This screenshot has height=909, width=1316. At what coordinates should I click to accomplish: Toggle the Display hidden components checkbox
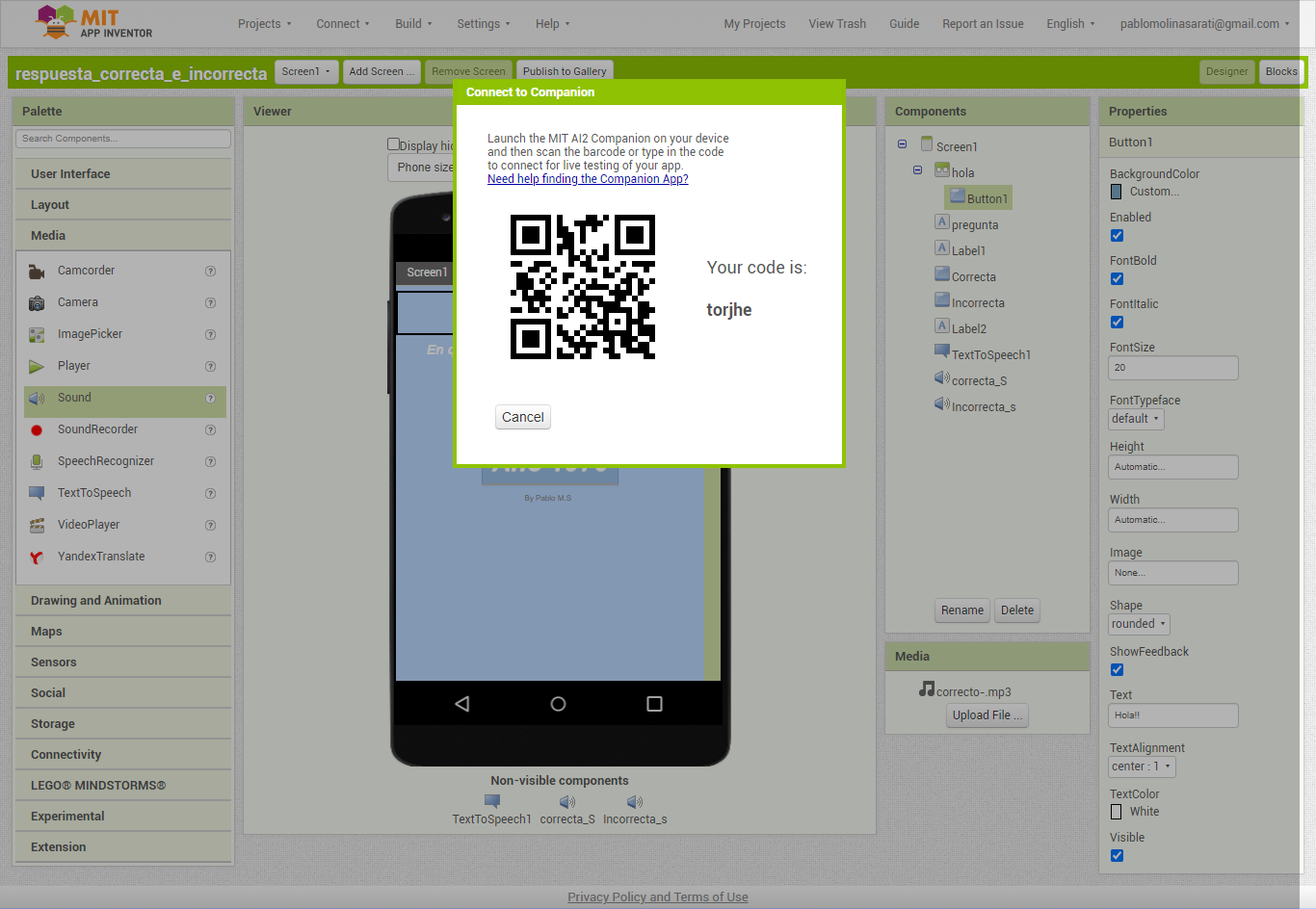coord(393,144)
